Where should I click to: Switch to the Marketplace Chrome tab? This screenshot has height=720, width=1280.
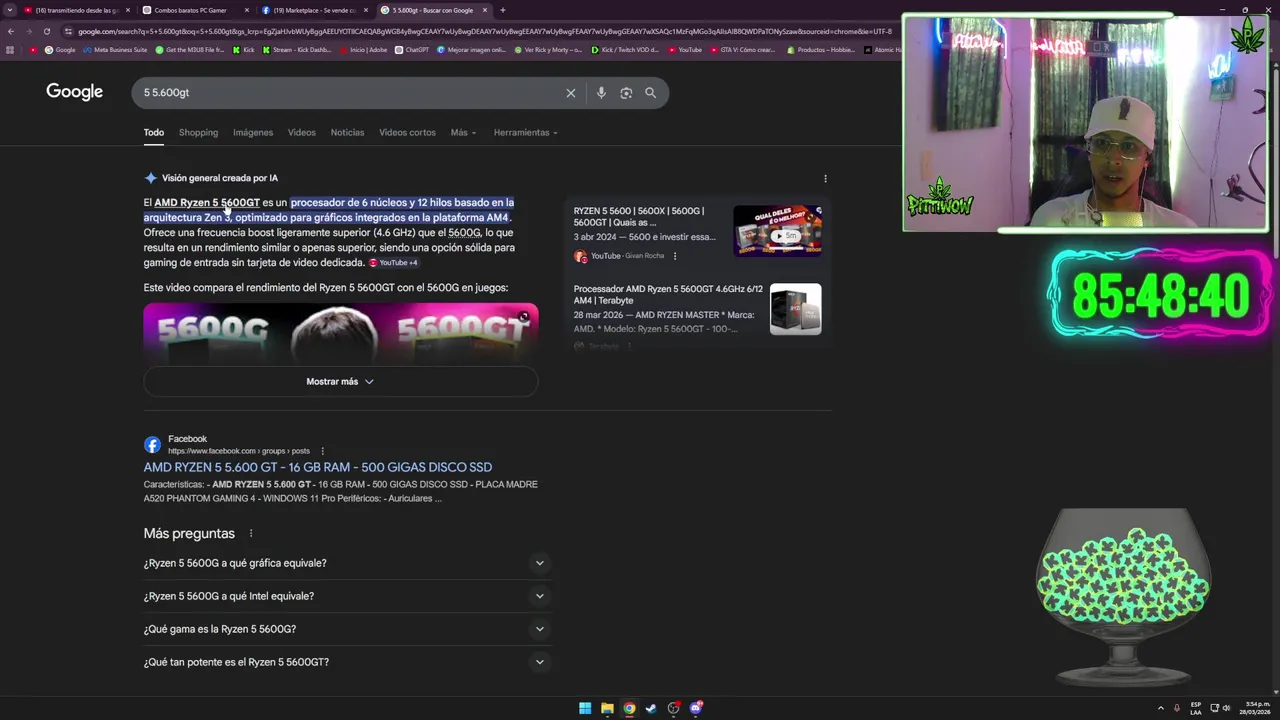tap(314, 10)
